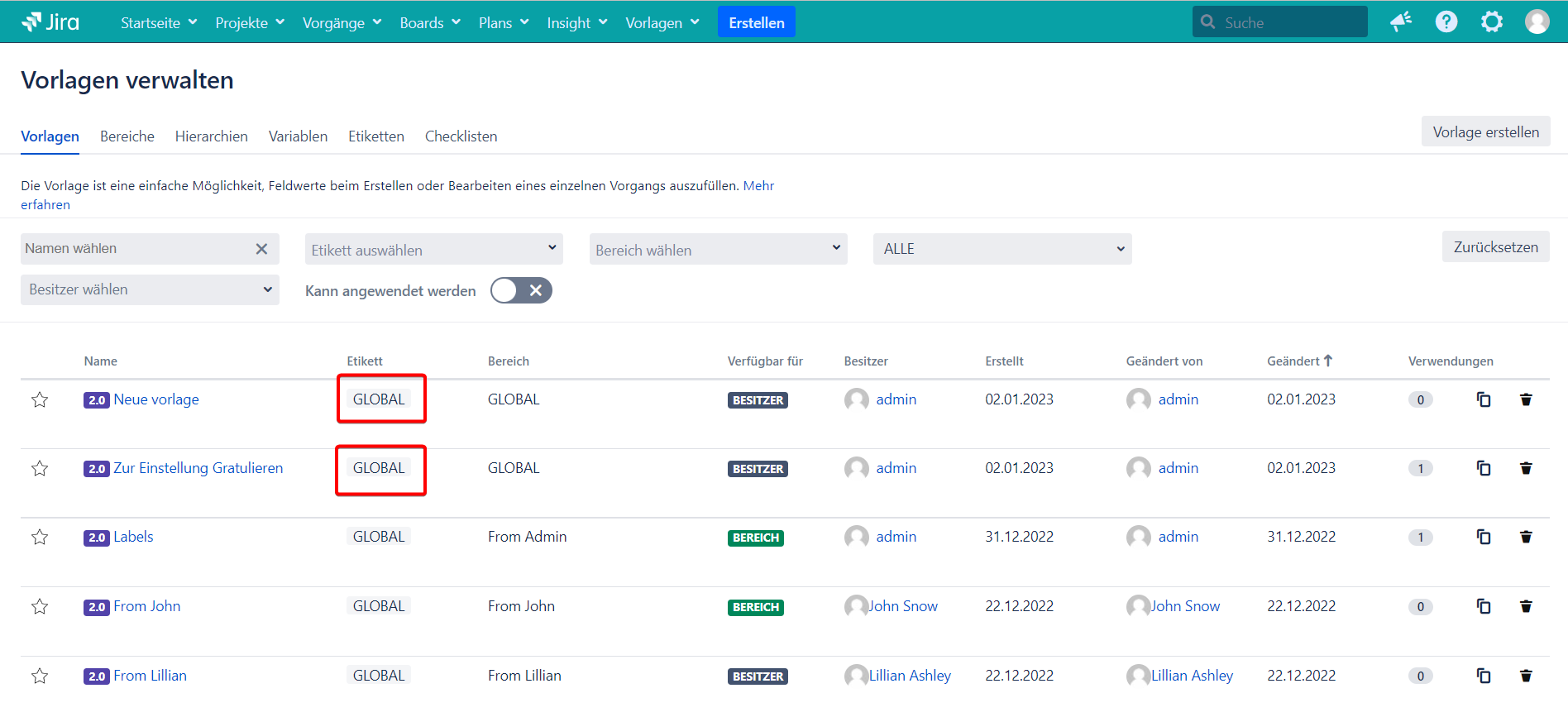The image size is (1568, 717).
Task: Copy the Neue vorlage template
Action: 1484,400
